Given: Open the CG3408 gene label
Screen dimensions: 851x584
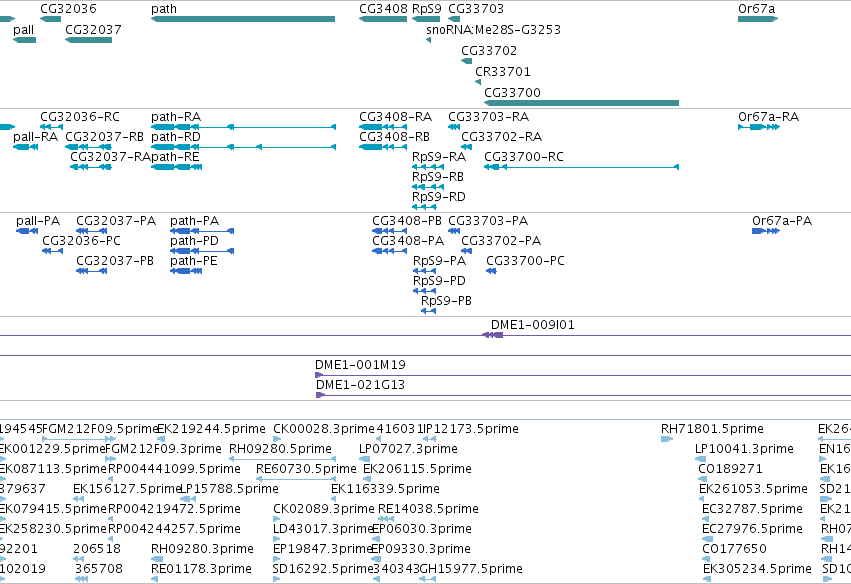Looking at the screenshot, I should click(383, 9).
